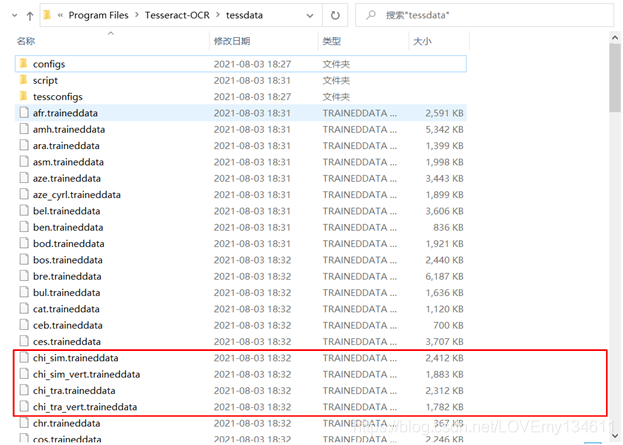623x445 pixels.
Task: Click ben.traineddata file icon
Action: [x=24, y=226]
